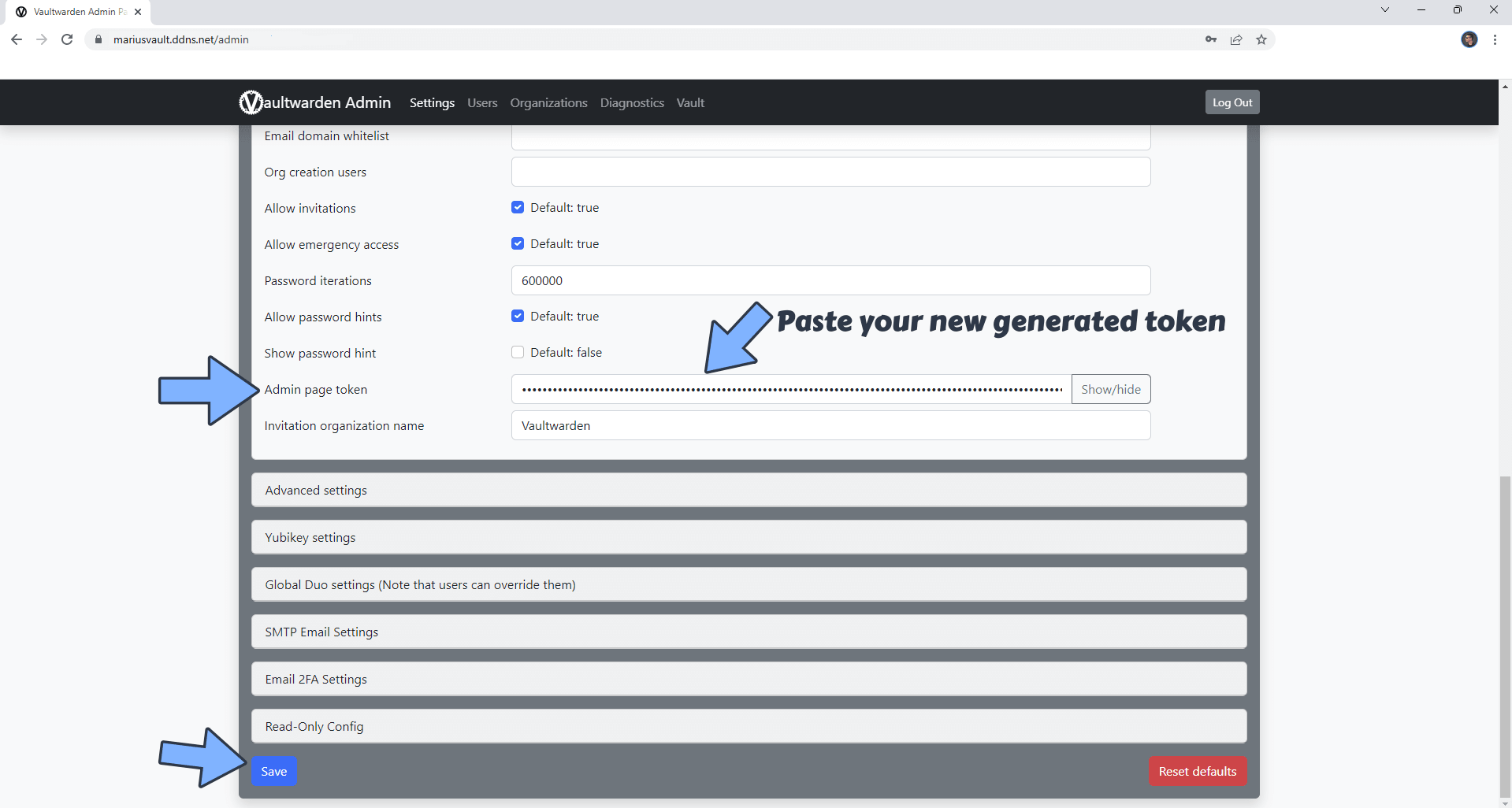Toggle Allow emergency access checkbox
Screen dimensions: 1512x808
click(518, 244)
